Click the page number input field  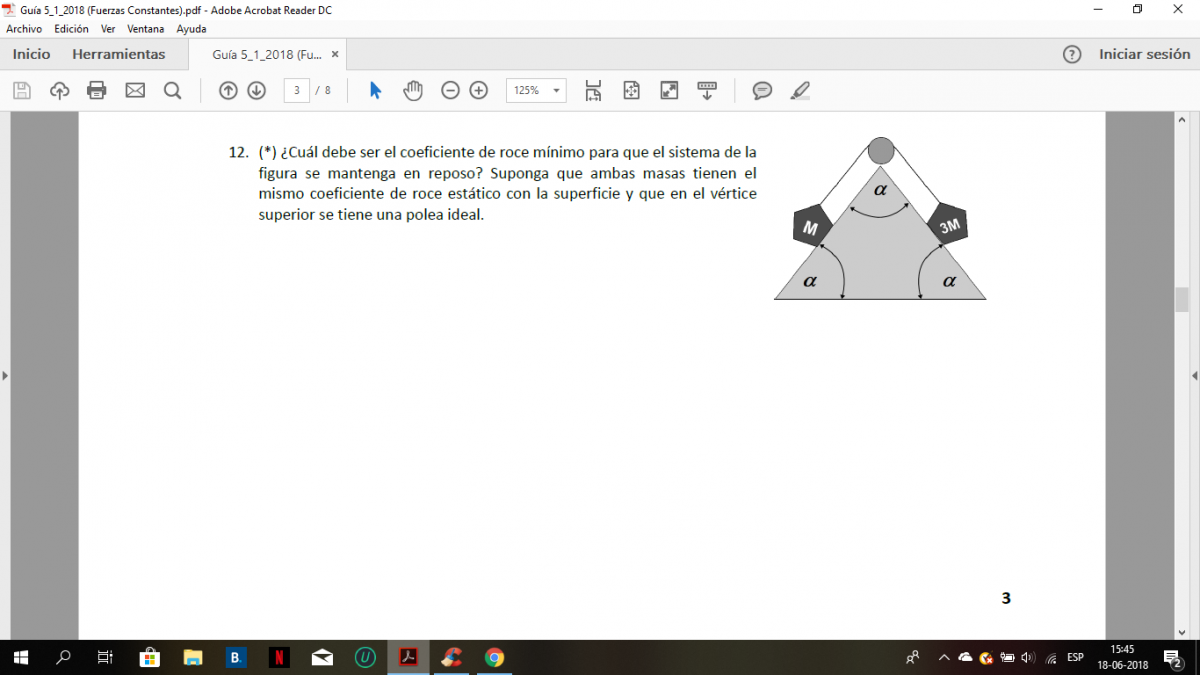297,91
